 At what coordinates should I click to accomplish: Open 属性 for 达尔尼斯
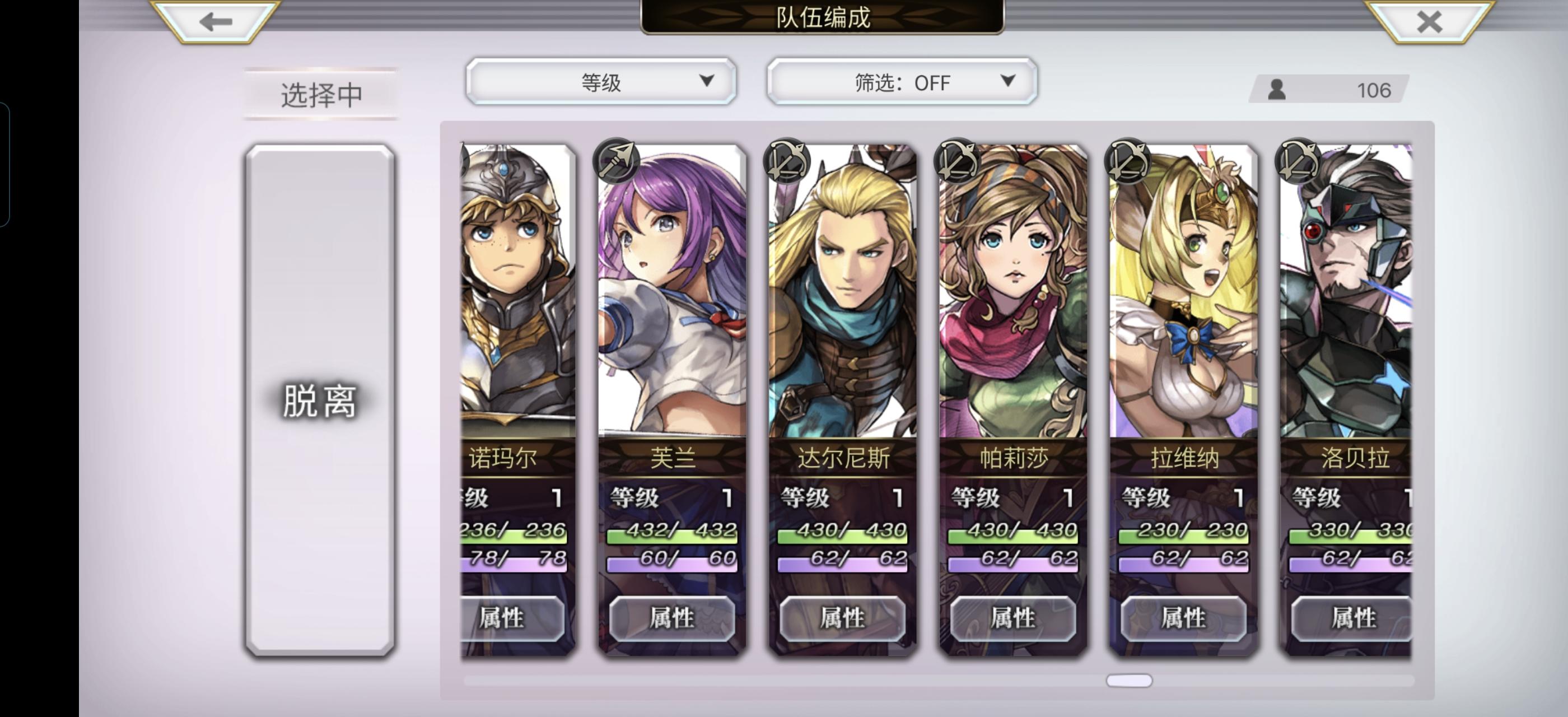(x=842, y=618)
